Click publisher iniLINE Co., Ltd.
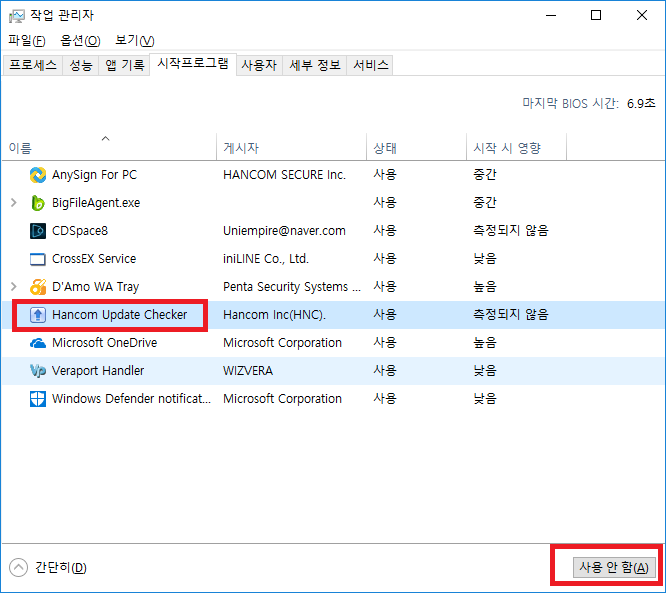Image resolution: width=666 pixels, height=593 pixels. point(266,259)
